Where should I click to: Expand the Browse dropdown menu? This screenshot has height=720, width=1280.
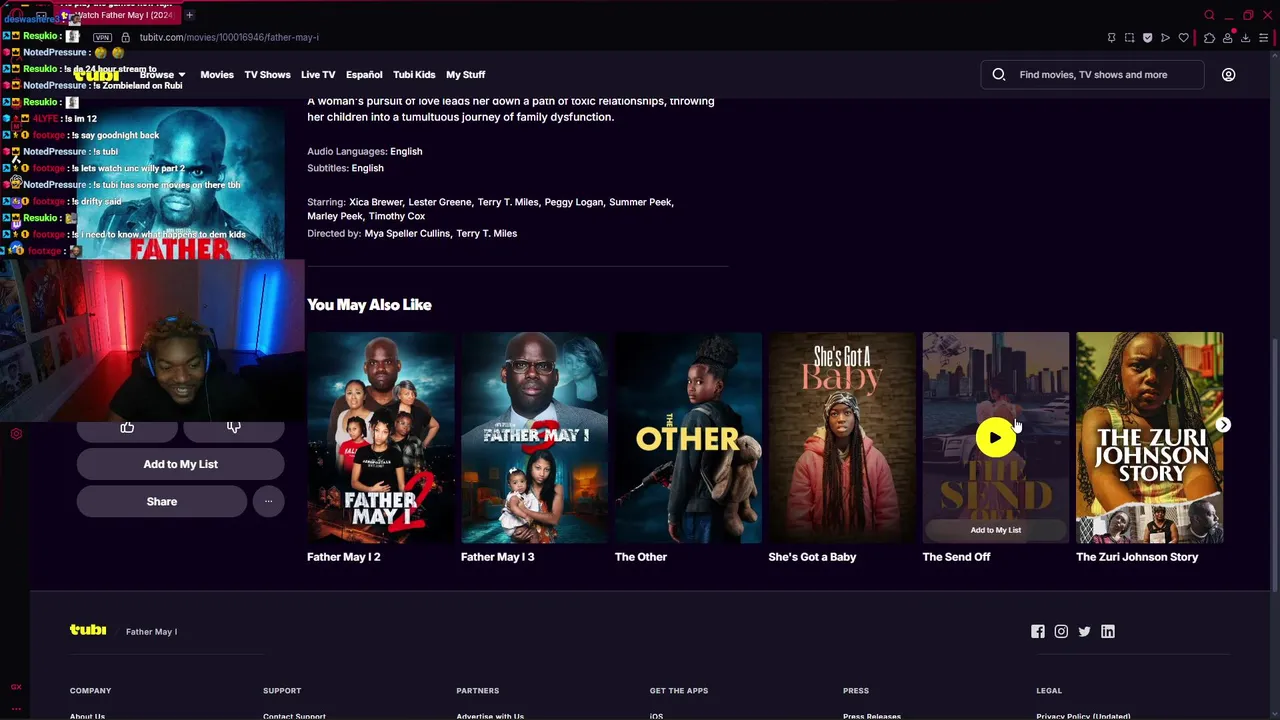click(x=162, y=75)
